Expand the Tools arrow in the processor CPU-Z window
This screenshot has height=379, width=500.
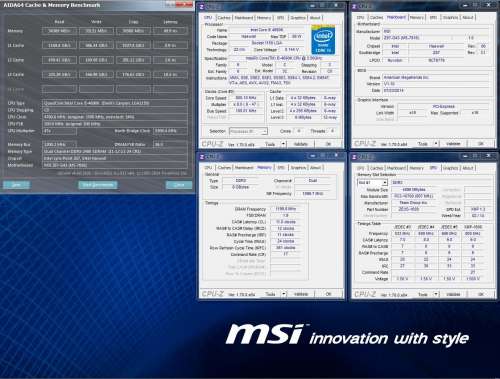283,144
